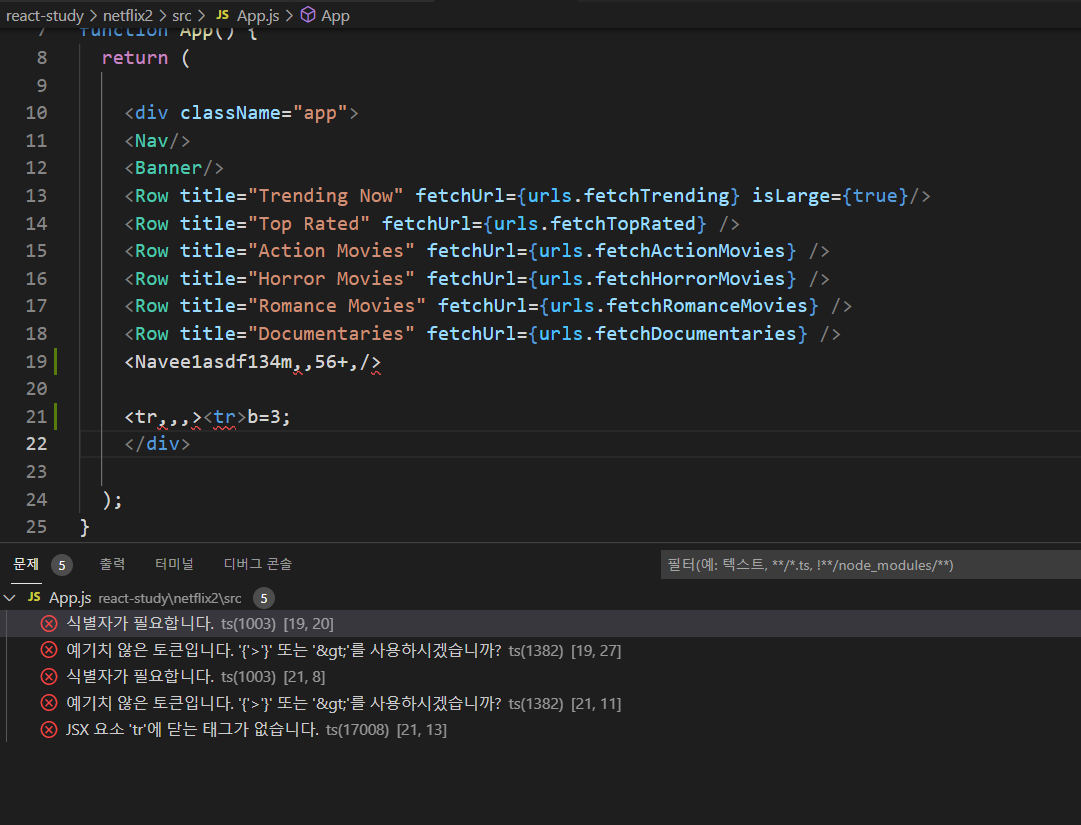This screenshot has height=825, width=1081.
Task: Click the Banner component tag
Action: coord(174,168)
